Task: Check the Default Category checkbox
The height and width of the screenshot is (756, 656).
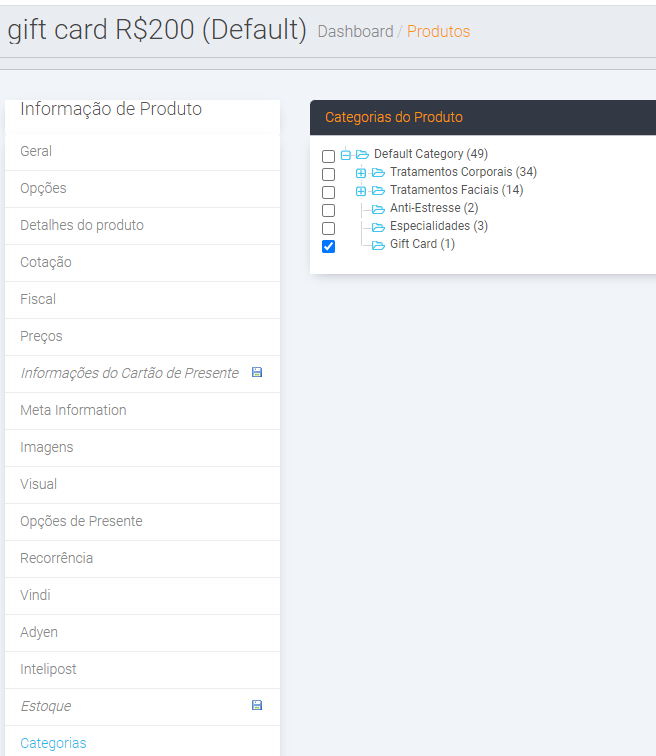Action: [x=328, y=156]
